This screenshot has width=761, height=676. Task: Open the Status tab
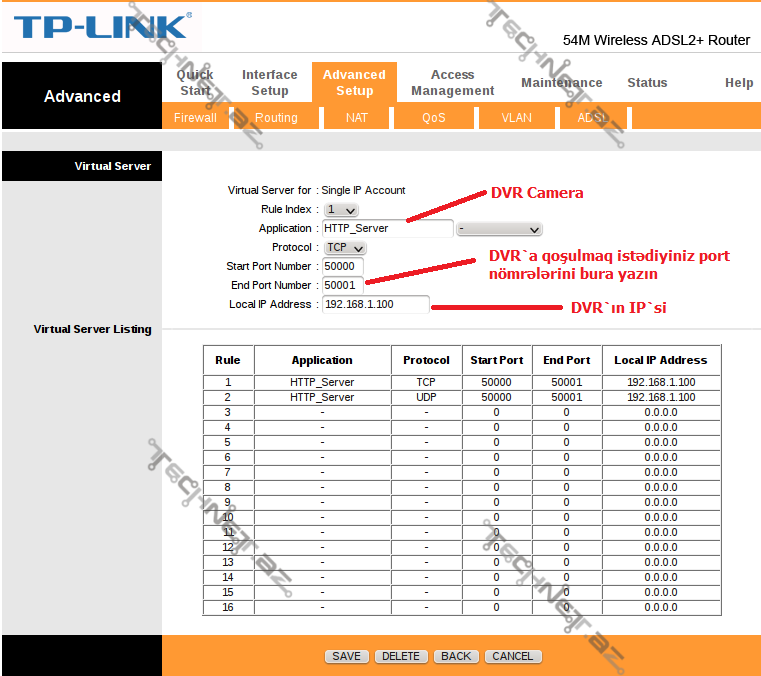pos(647,83)
